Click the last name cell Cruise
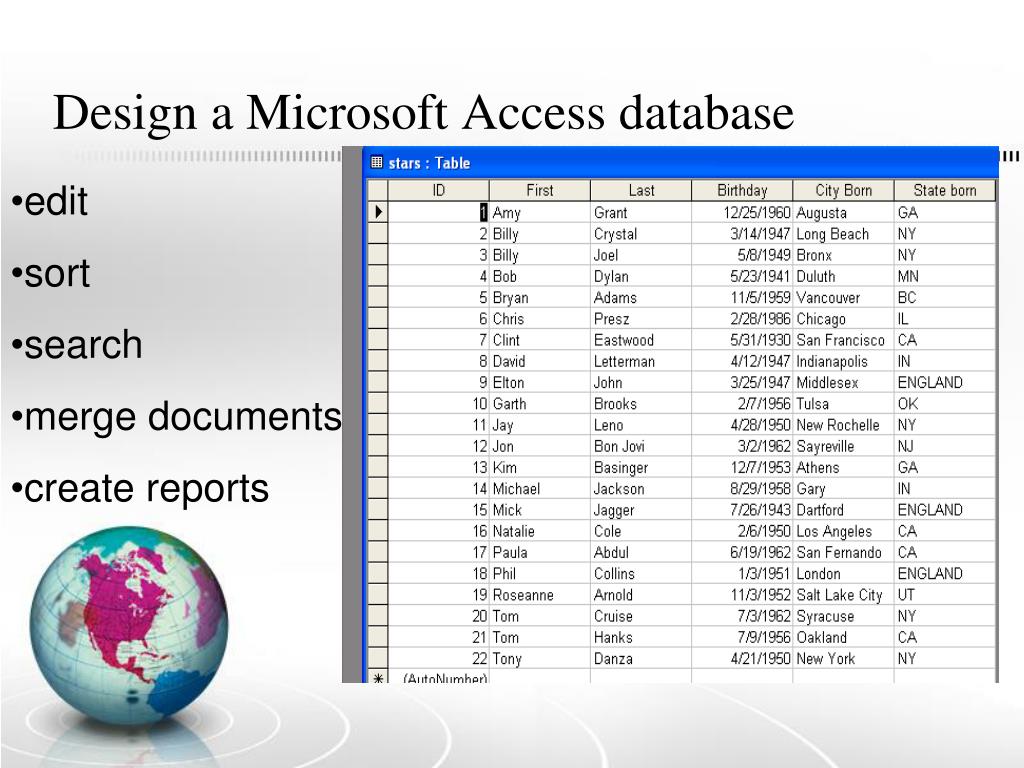Image resolution: width=1024 pixels, height=768 pixels. (x=641, y=616)
